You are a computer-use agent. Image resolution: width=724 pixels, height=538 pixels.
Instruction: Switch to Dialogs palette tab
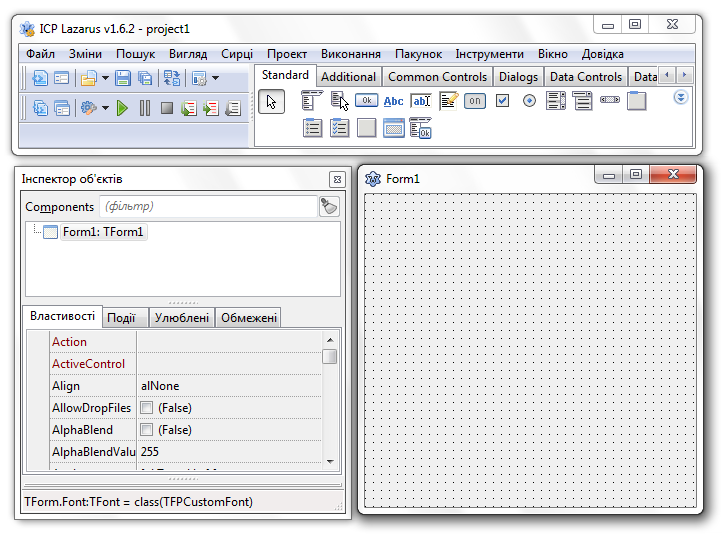pyautogui.click(x=518, y=77)
